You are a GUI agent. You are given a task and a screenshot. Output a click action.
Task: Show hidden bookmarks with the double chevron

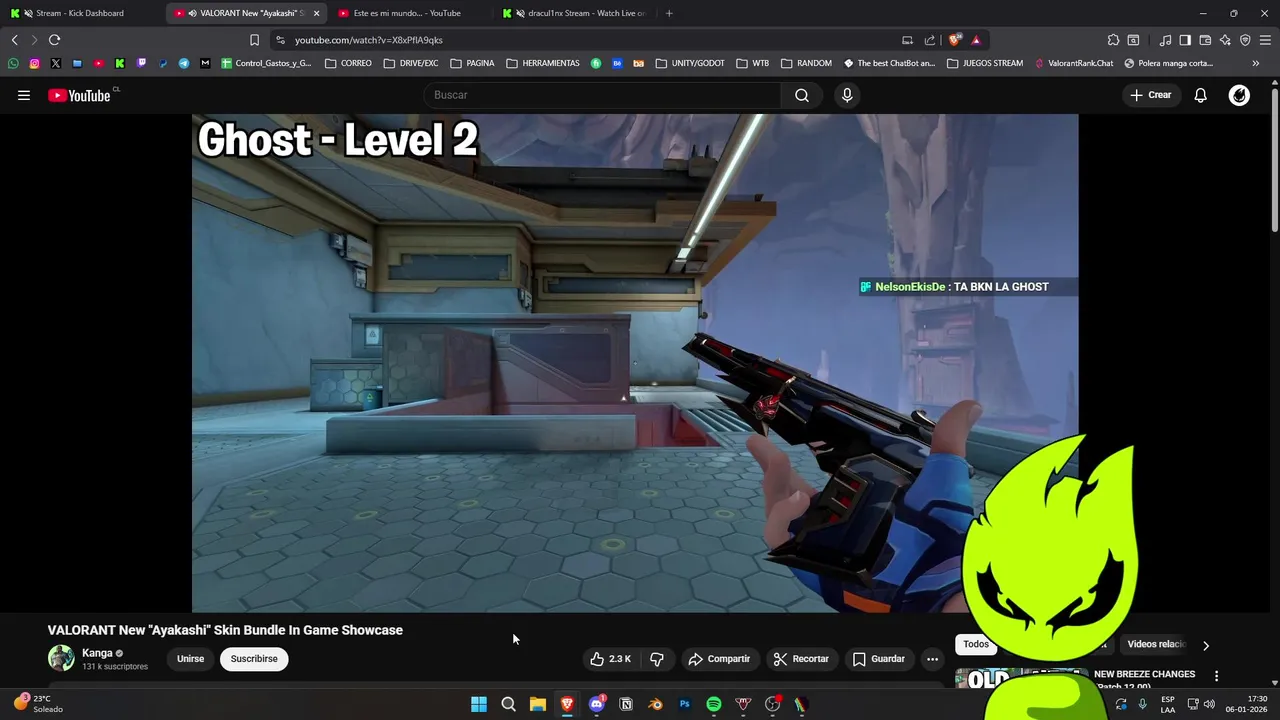tap(1256, 63)
